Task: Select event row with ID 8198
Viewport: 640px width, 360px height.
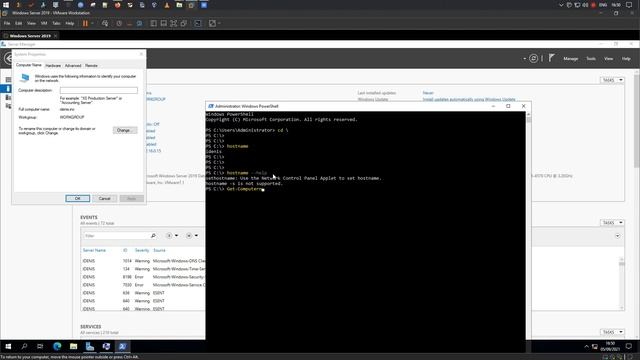Action: click(x=143, y=277)
